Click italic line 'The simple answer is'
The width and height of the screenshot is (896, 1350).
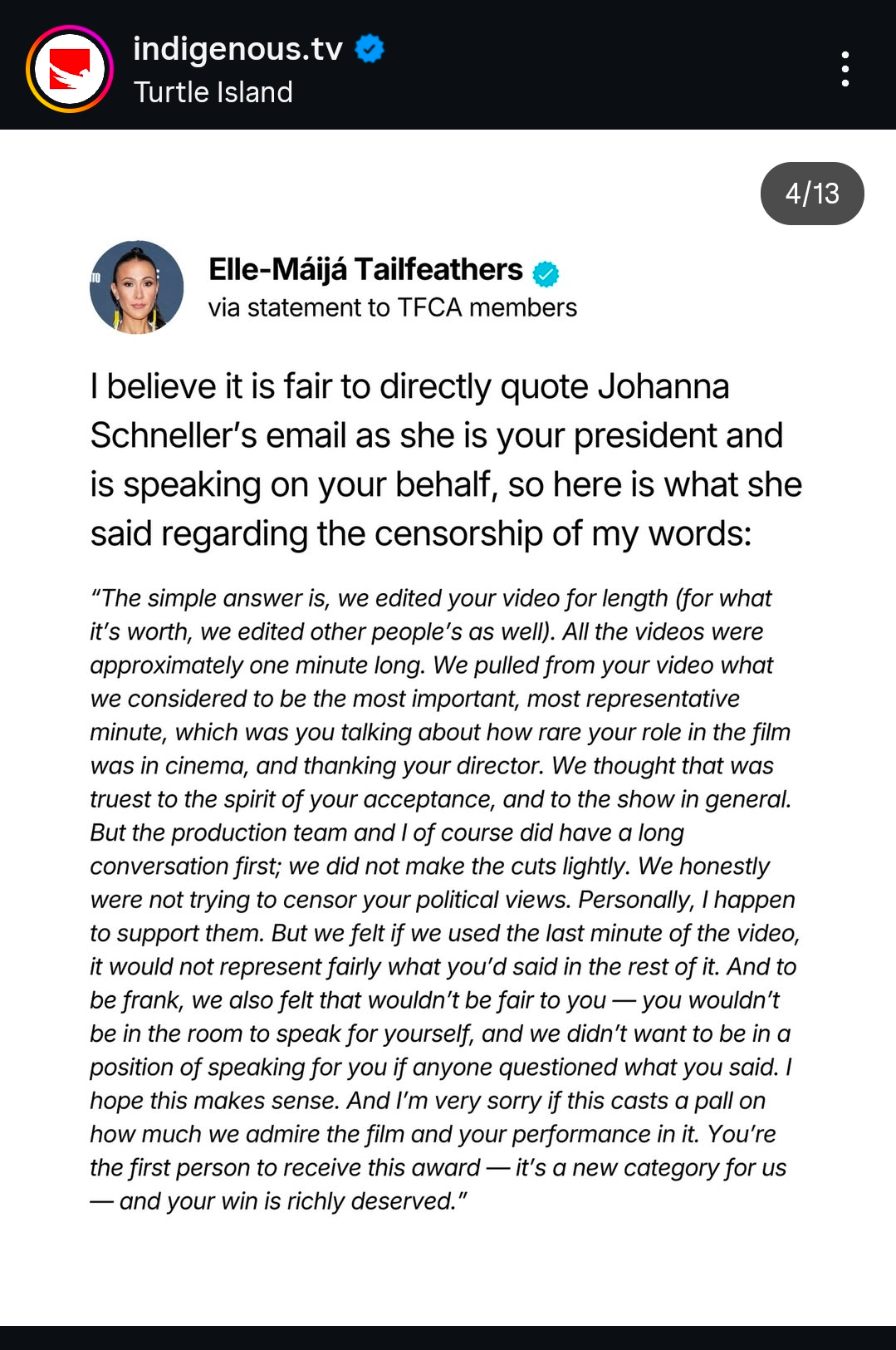pyautogui.click(x=432, y=598)
